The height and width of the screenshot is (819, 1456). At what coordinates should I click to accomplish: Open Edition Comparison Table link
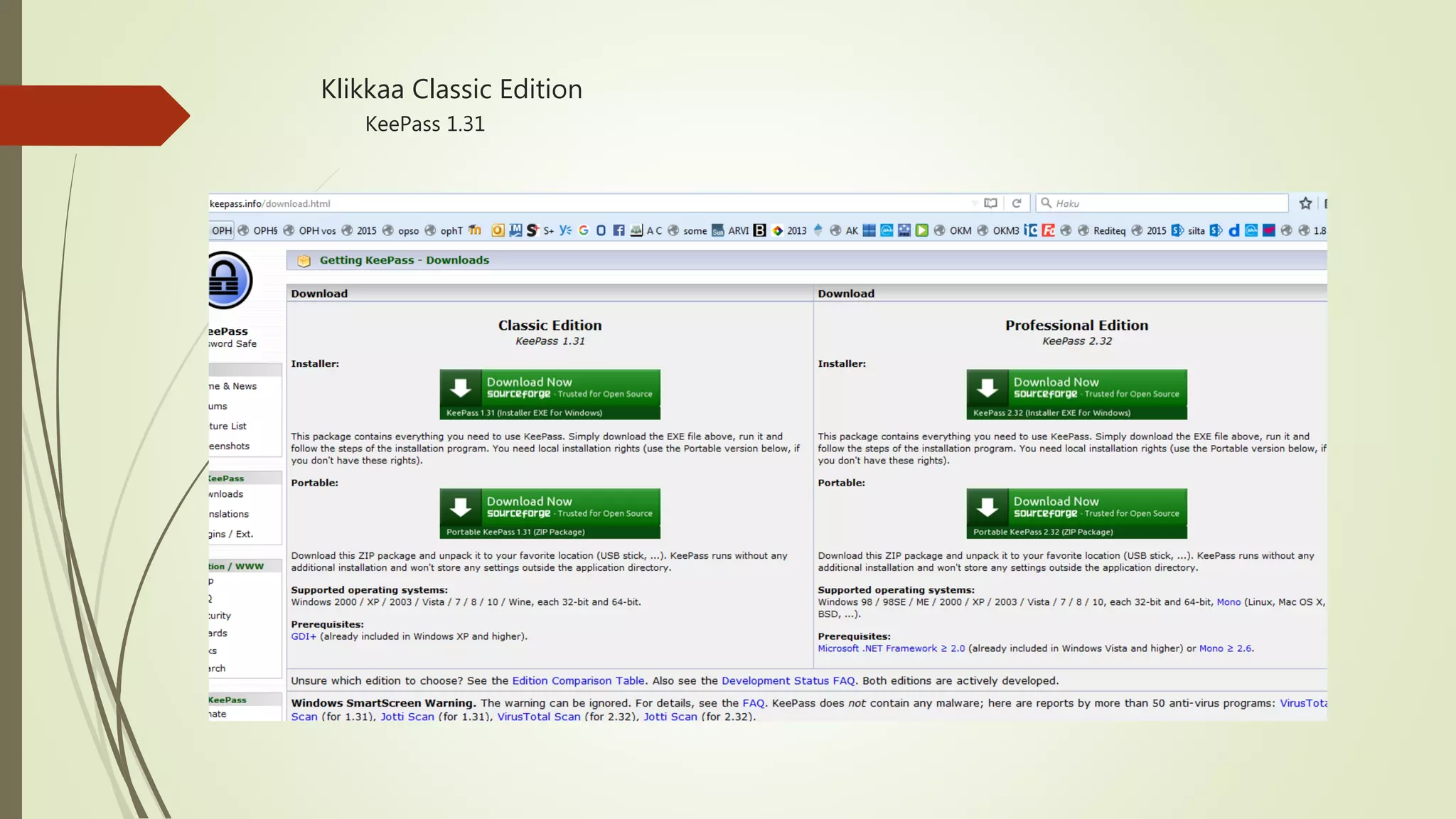(x=578, y=680)
